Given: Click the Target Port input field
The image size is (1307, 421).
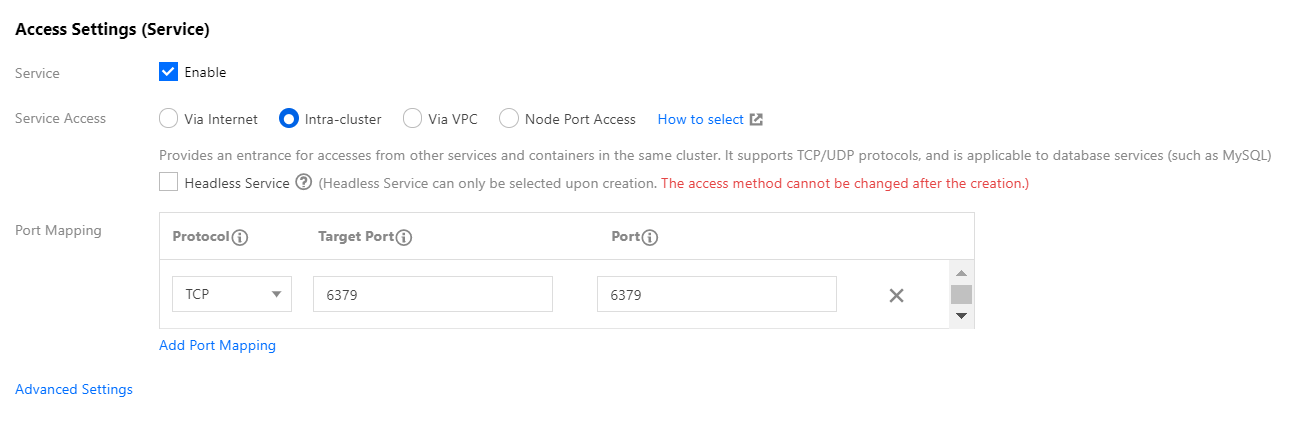Looking at the screenshot, I should (x=432, y=295).
